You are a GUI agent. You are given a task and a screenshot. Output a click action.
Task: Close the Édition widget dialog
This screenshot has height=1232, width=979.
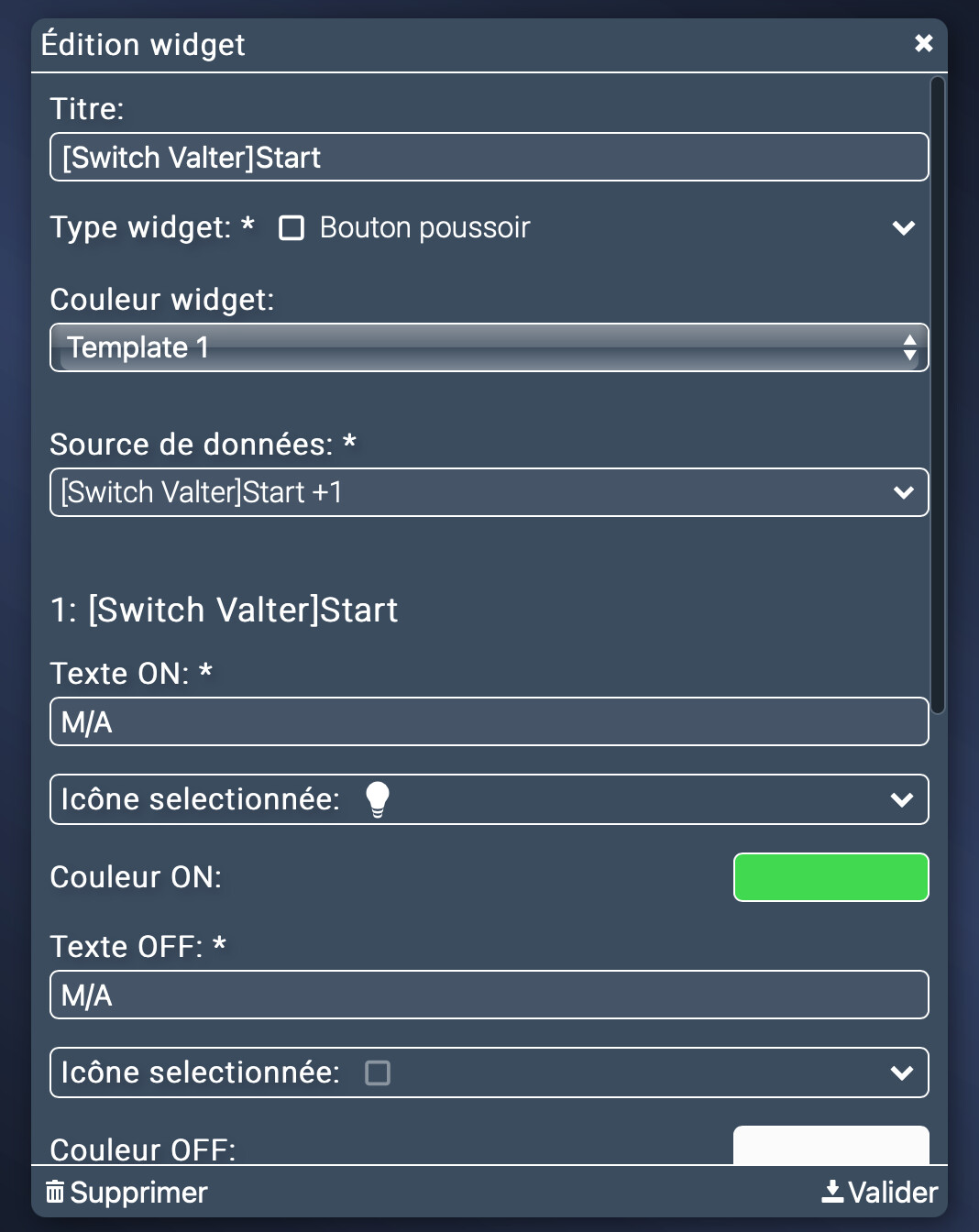923,43
